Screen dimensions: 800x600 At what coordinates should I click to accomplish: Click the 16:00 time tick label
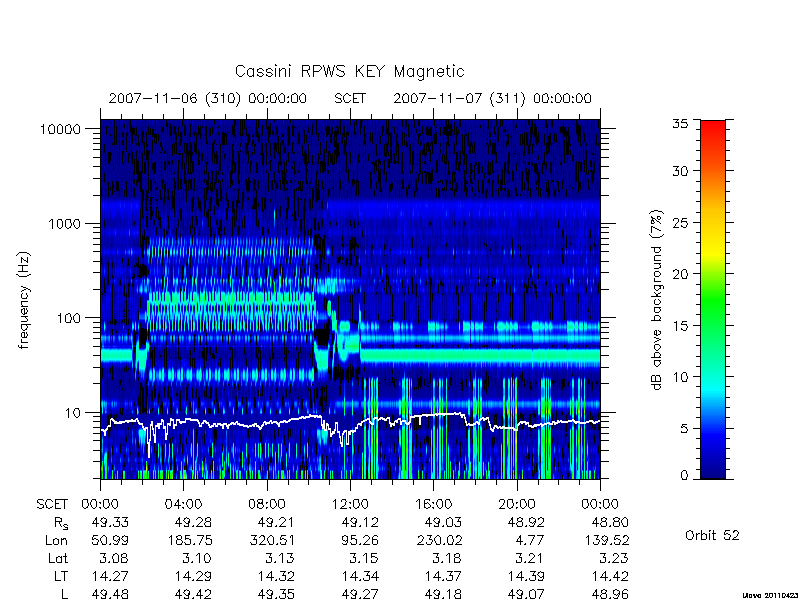tap(433, 505)
